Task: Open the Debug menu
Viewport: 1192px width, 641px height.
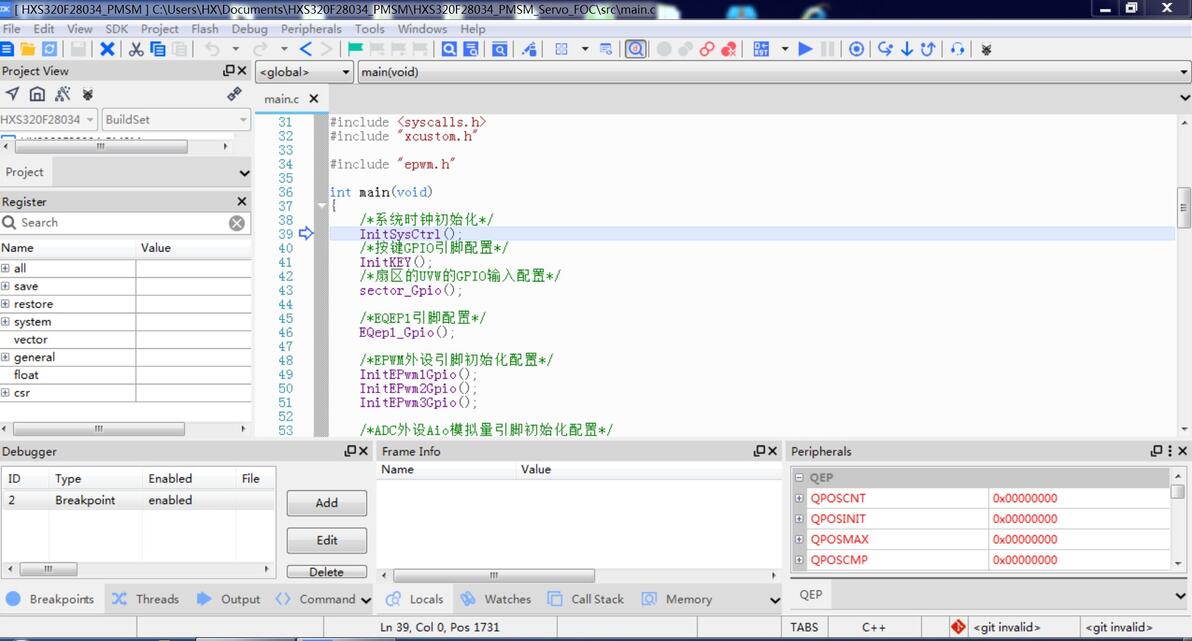Action: [249, 29]
